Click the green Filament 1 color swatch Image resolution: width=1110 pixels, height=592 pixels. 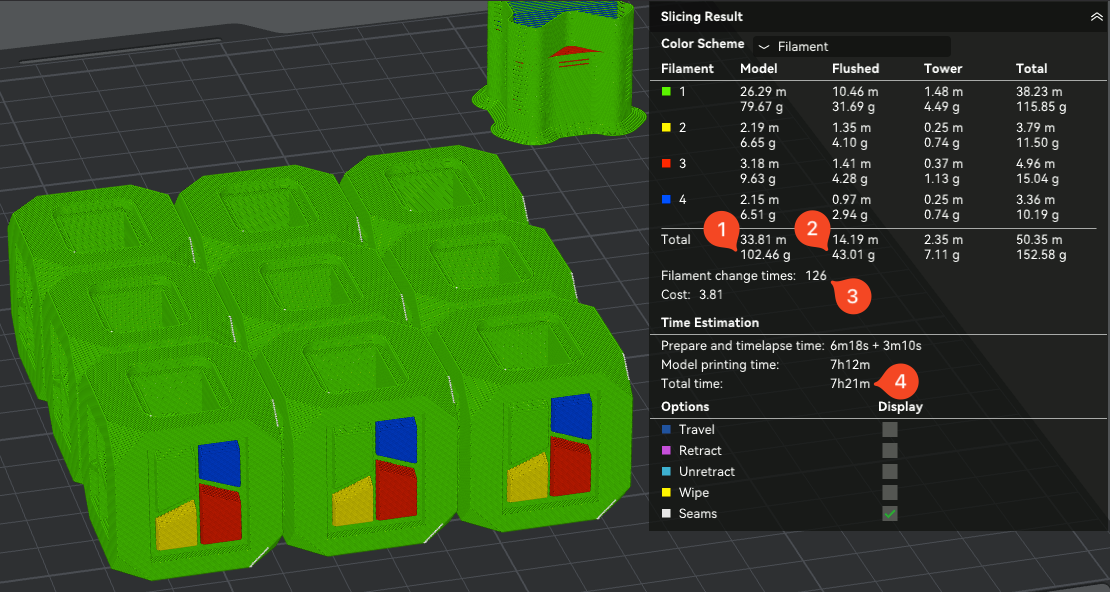666,92
